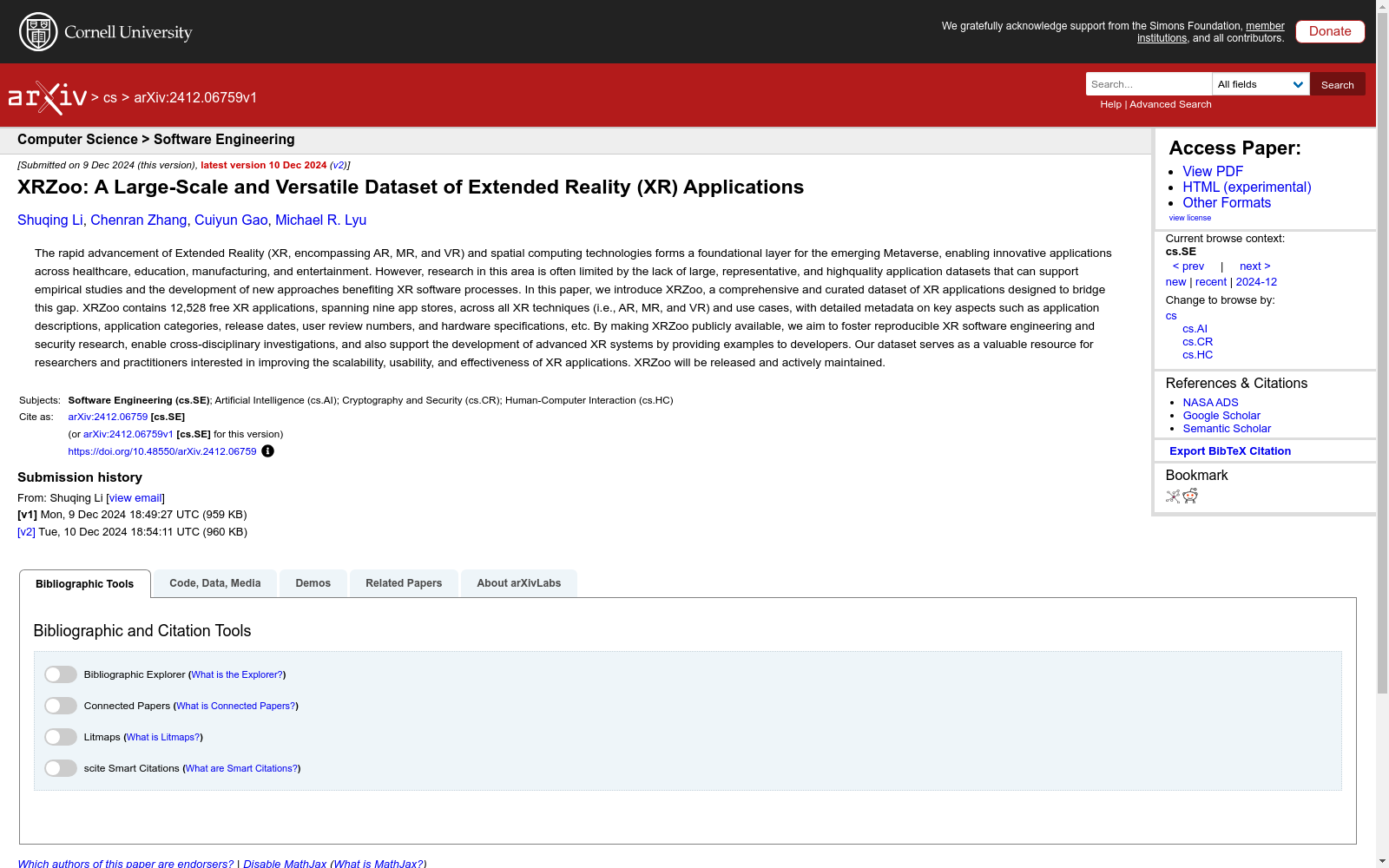Toggle the Bibliographic Explorer switch

tap(61, 674)
